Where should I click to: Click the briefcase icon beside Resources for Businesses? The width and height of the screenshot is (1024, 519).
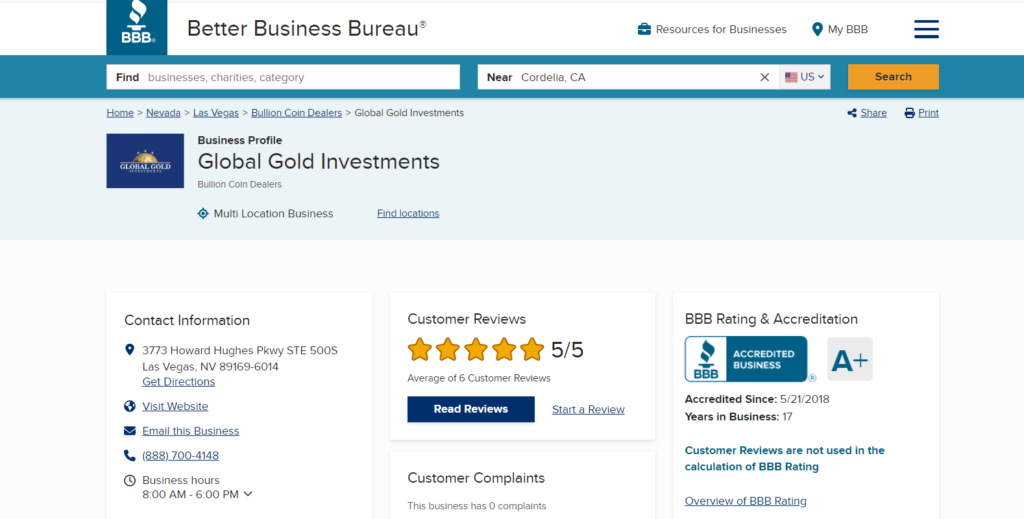[x=644, y=29]
